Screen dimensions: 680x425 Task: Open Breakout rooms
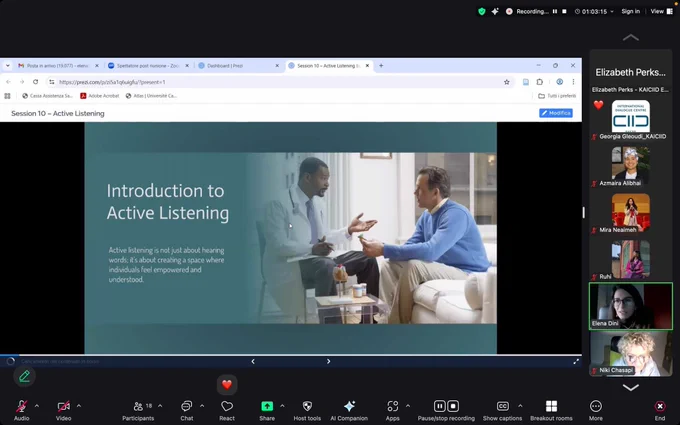551,410
